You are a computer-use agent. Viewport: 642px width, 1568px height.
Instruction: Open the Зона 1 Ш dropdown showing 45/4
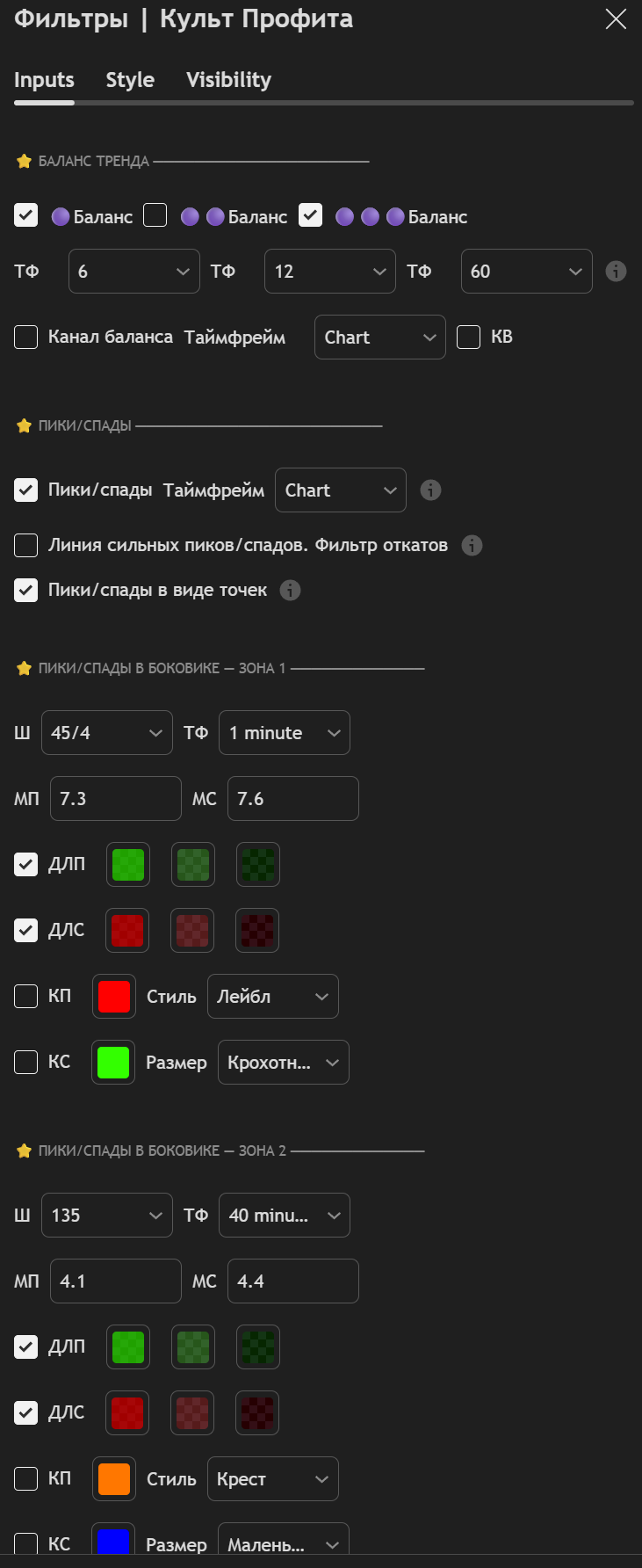pos(106,733)
